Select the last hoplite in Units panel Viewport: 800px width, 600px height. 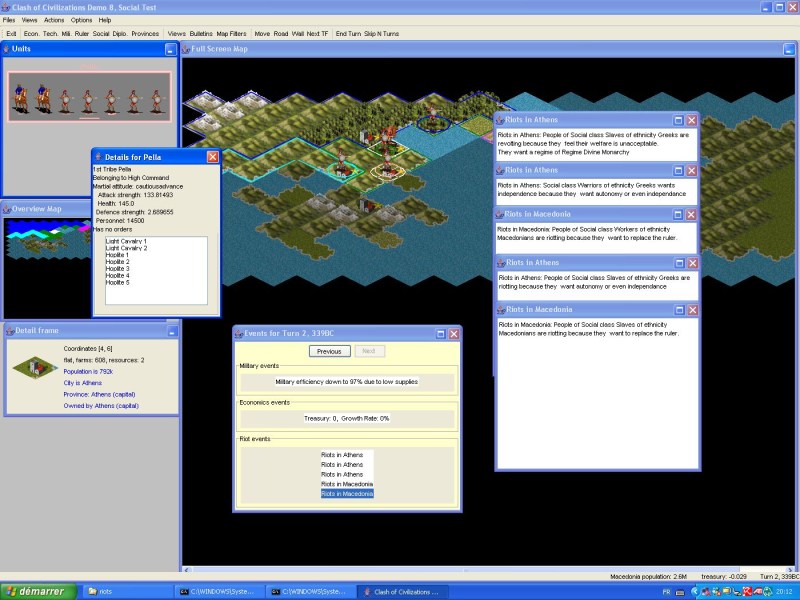(154, 98)
